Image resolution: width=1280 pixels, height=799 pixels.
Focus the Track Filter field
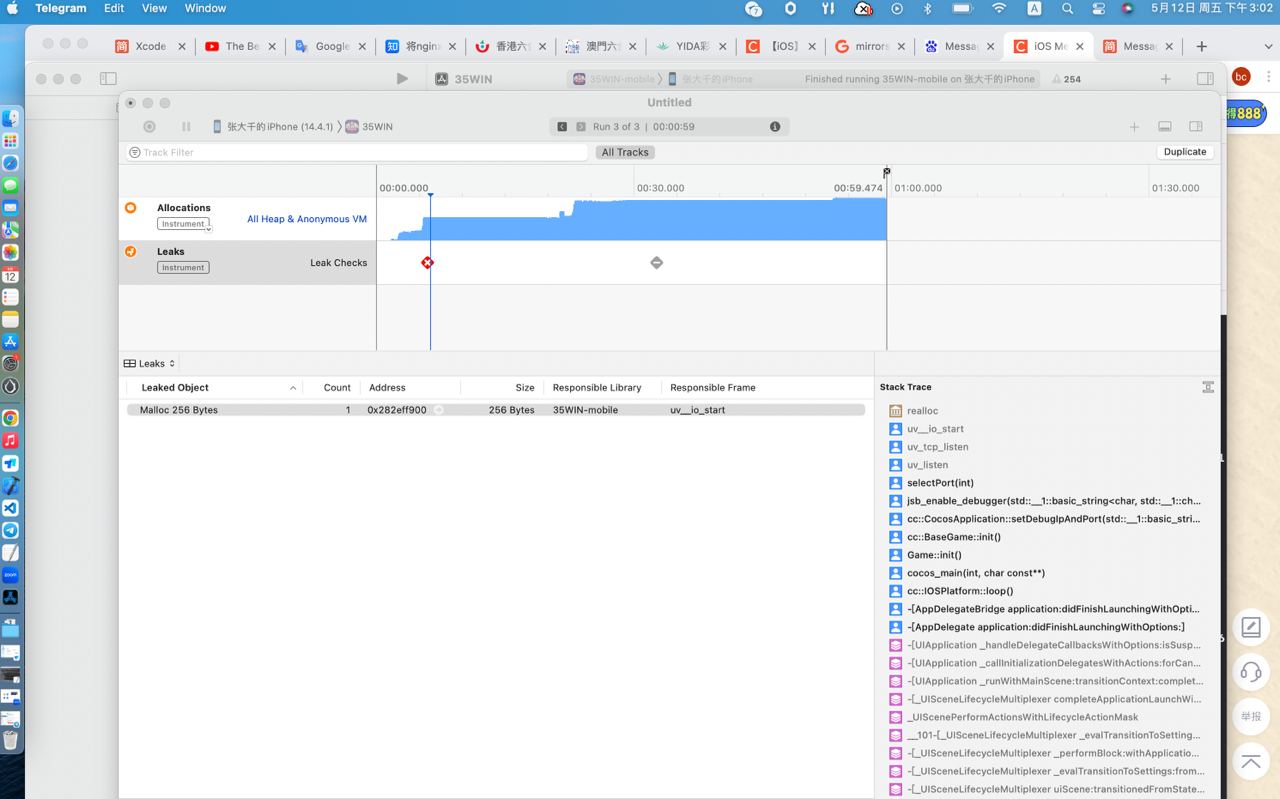358,153
